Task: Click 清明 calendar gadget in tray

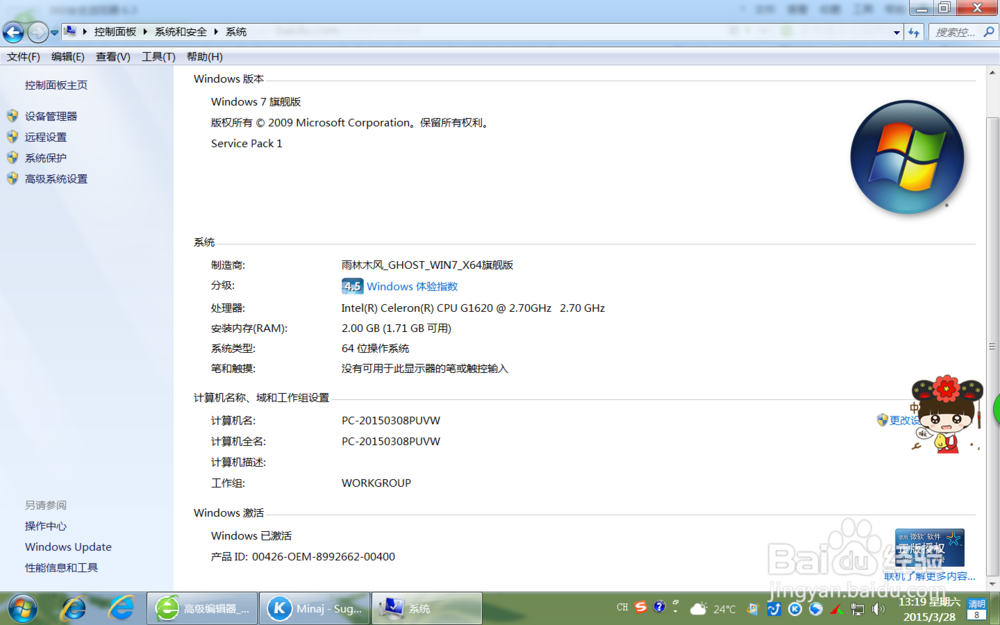Action: [x=976, y=609]
